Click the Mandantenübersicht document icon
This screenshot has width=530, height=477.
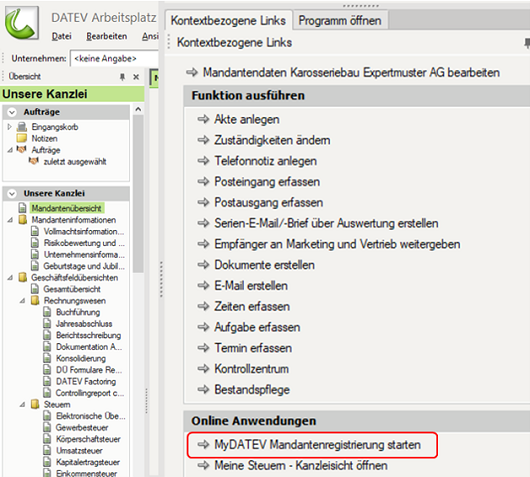pyautogui.click(x=22, y=208)
